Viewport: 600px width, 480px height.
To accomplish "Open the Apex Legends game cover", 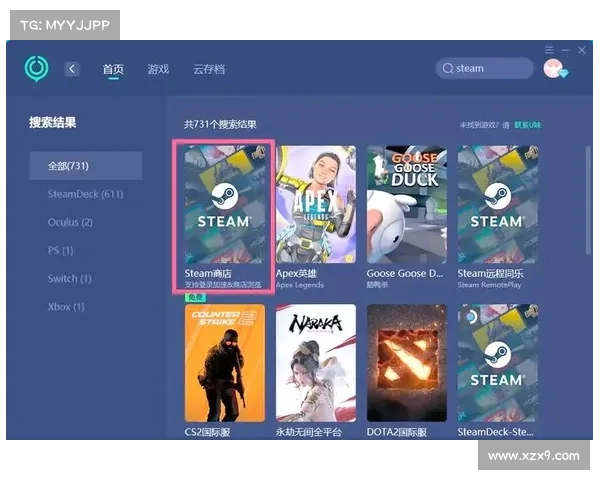I will pyautogui.click(x=316, y=204).
